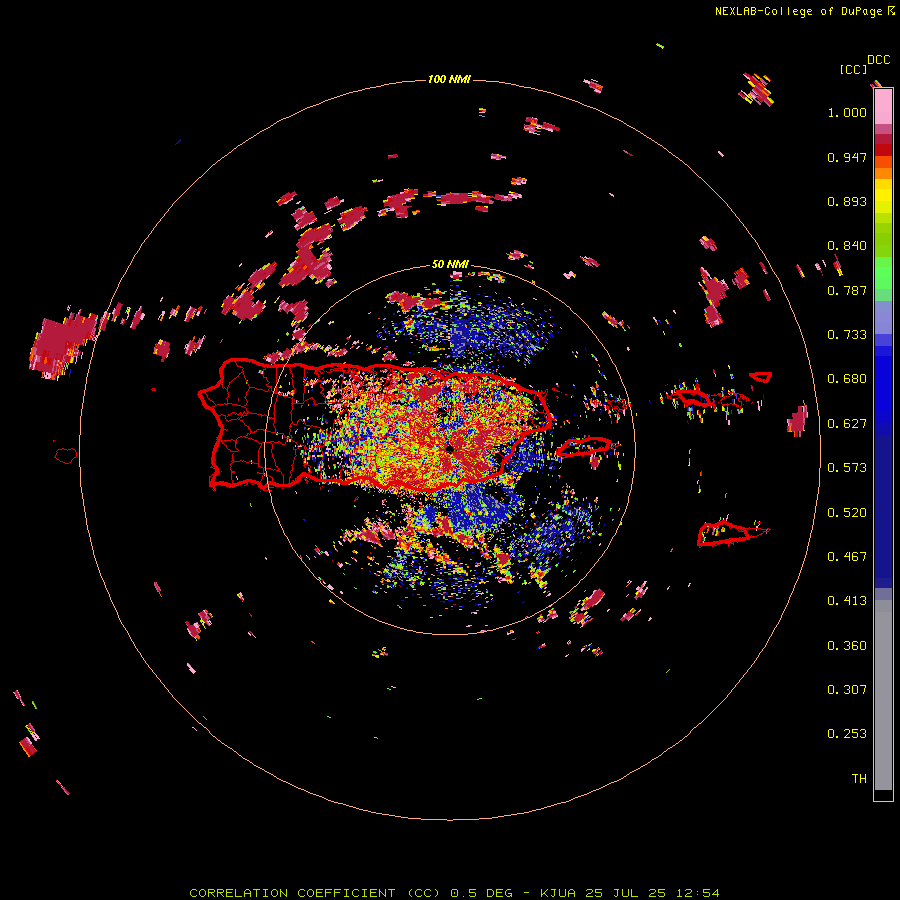Click the 0.573 color scale value
Viewport: 900px width, 900px height.
click(x=847, y=468)
